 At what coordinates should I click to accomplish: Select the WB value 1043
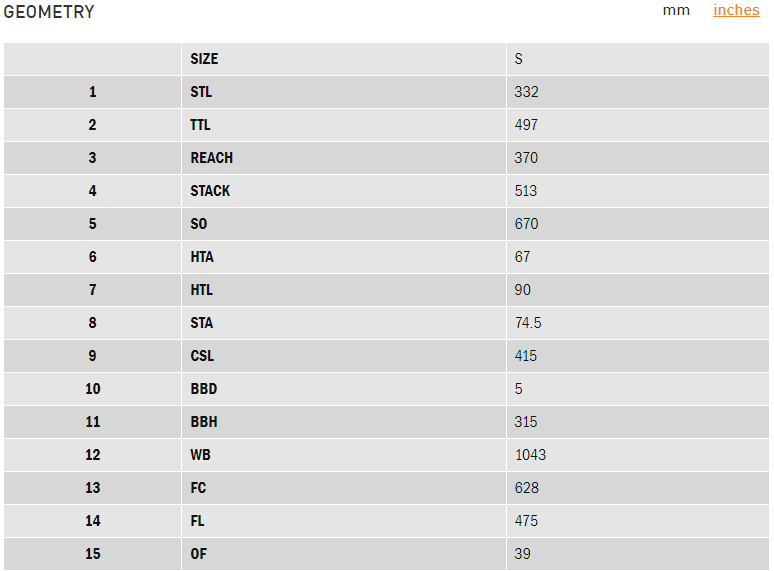point(530,455)
